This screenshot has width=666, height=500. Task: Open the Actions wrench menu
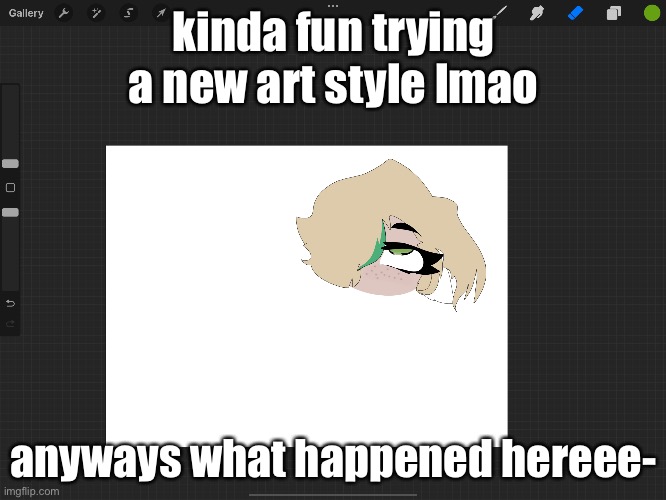(64, 13)
